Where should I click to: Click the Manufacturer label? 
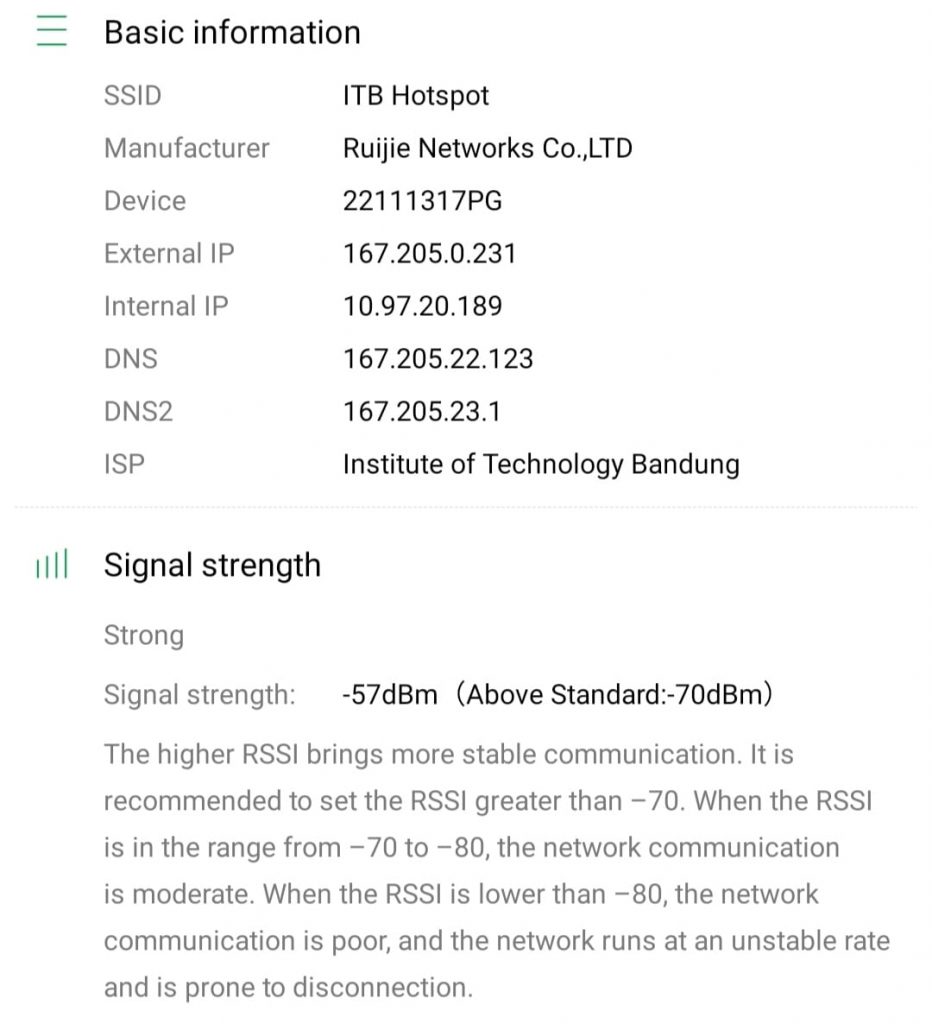pos(186,148)
